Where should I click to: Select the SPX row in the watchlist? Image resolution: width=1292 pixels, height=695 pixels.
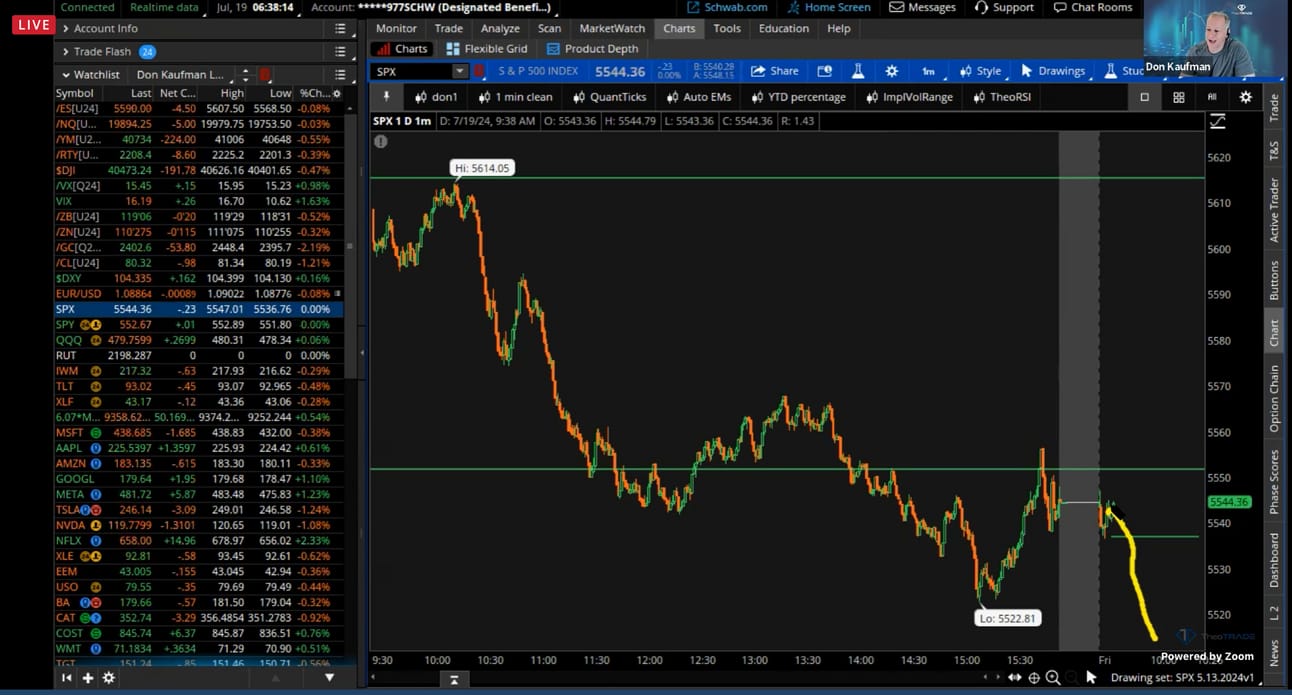click(x=199, y=310)
